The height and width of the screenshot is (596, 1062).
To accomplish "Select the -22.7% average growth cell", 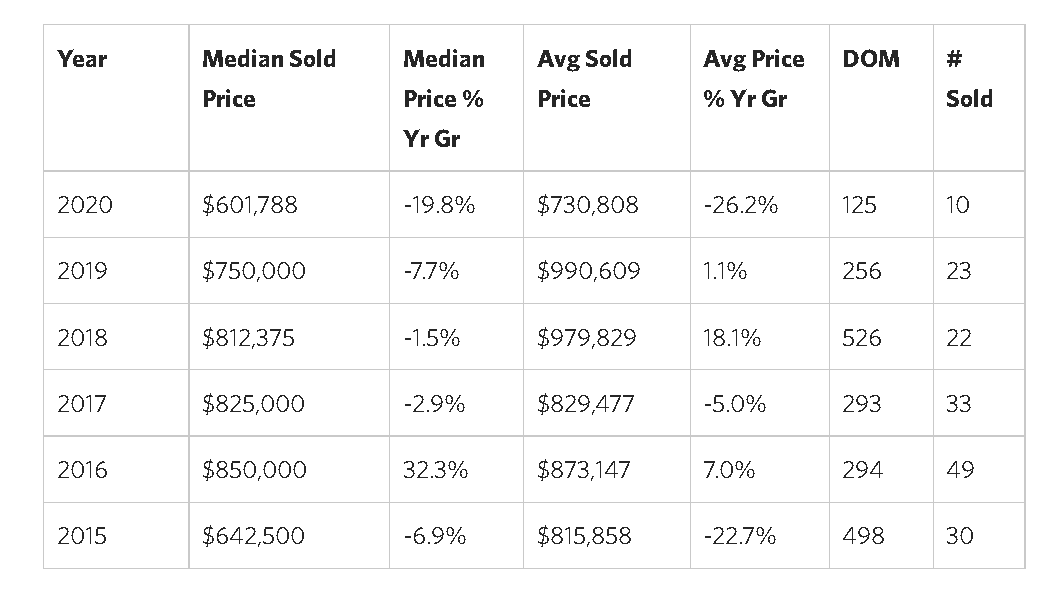I will [740, 536].
